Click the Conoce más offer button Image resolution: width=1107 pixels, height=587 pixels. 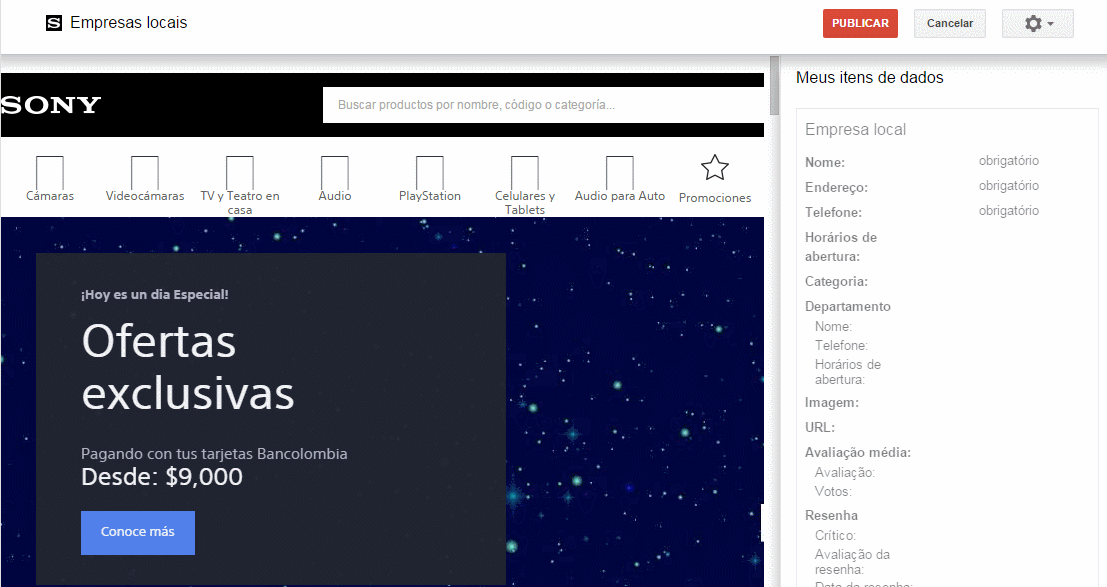[137, 533]
